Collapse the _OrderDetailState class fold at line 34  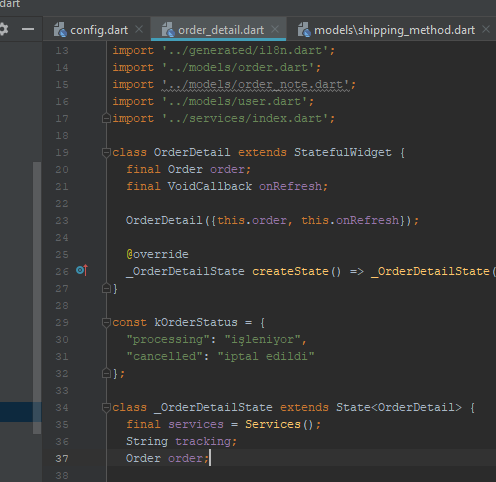[106, 407]
